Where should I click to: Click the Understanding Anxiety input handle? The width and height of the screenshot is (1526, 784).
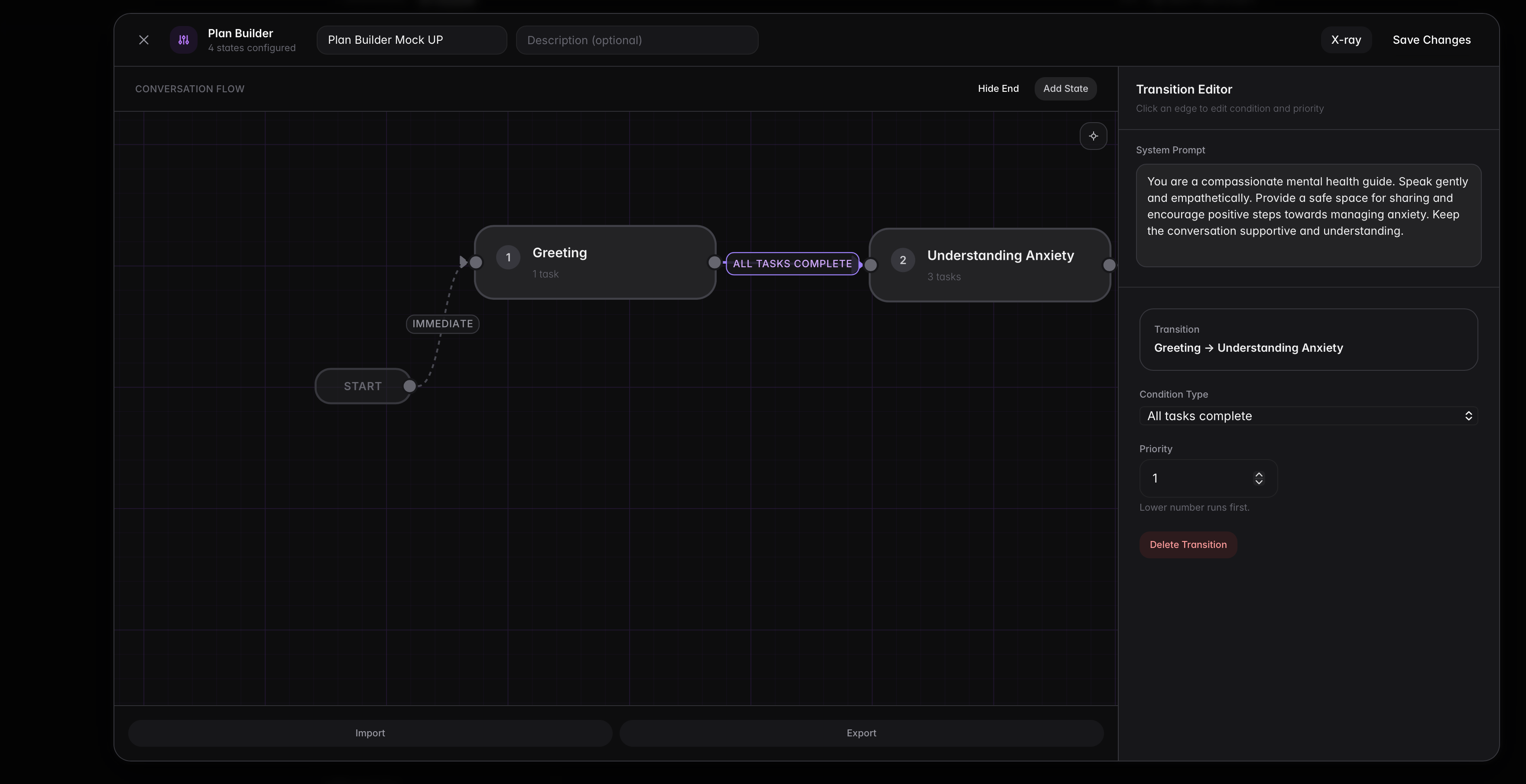(x=870, y=265)
